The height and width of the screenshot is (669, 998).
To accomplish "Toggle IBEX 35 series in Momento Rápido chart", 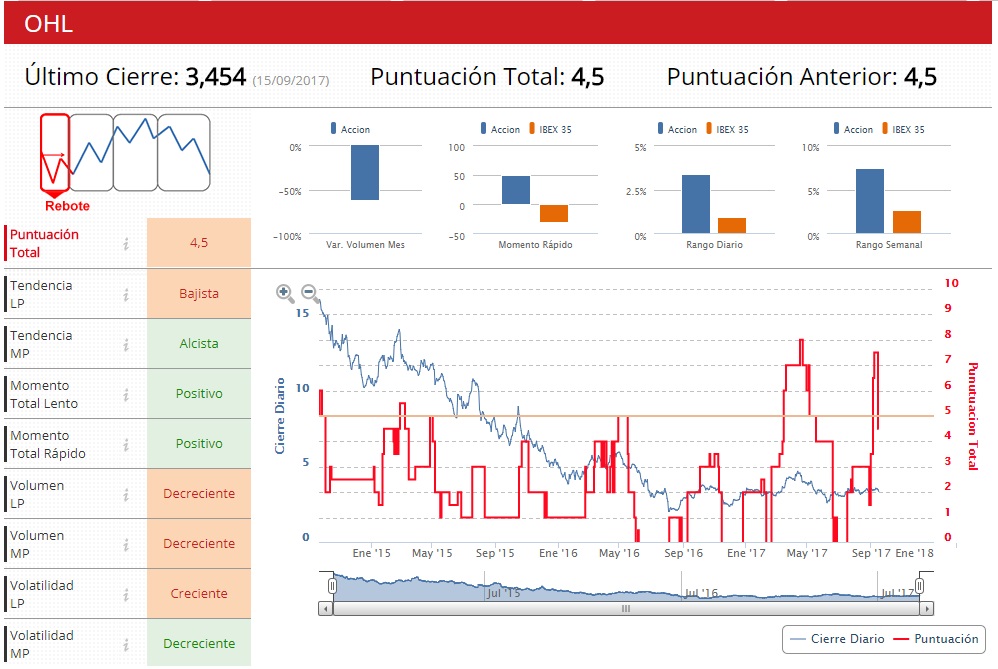I will coord(550,129).
